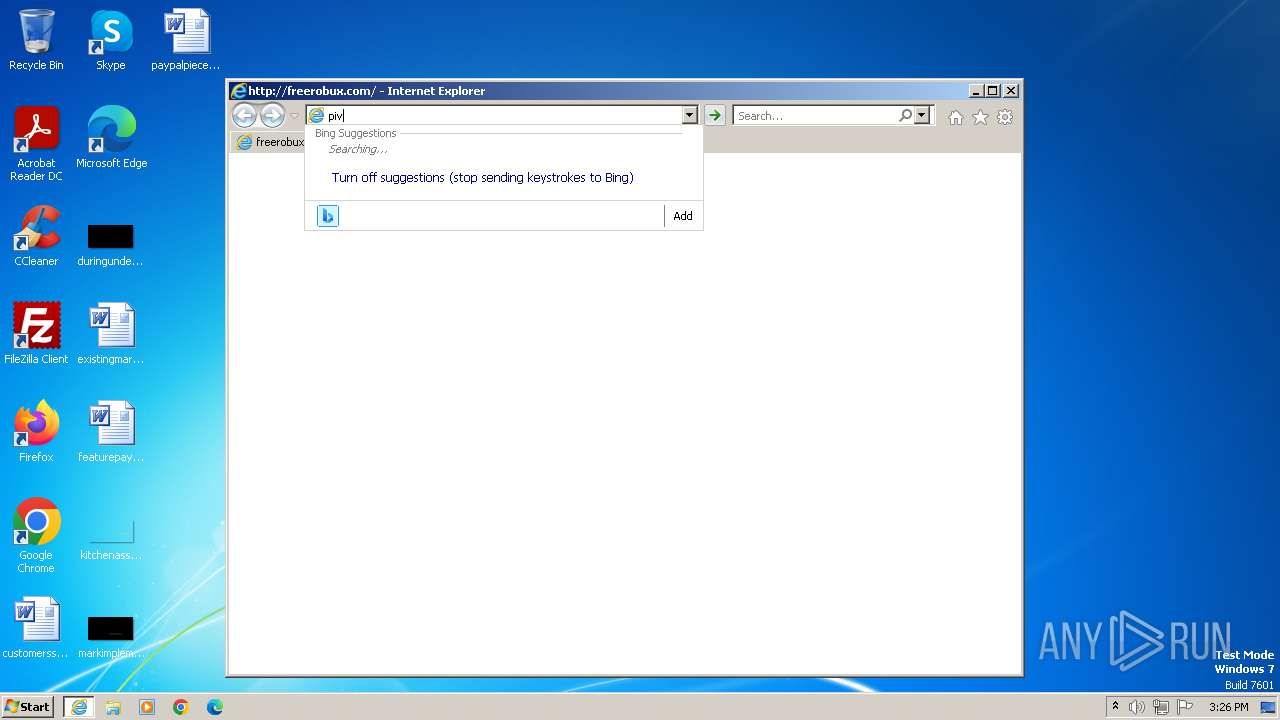Click the Add button in suggestions panel
Image resolution: width=1280 pixels, height=720 pixels.
[683, 216]
